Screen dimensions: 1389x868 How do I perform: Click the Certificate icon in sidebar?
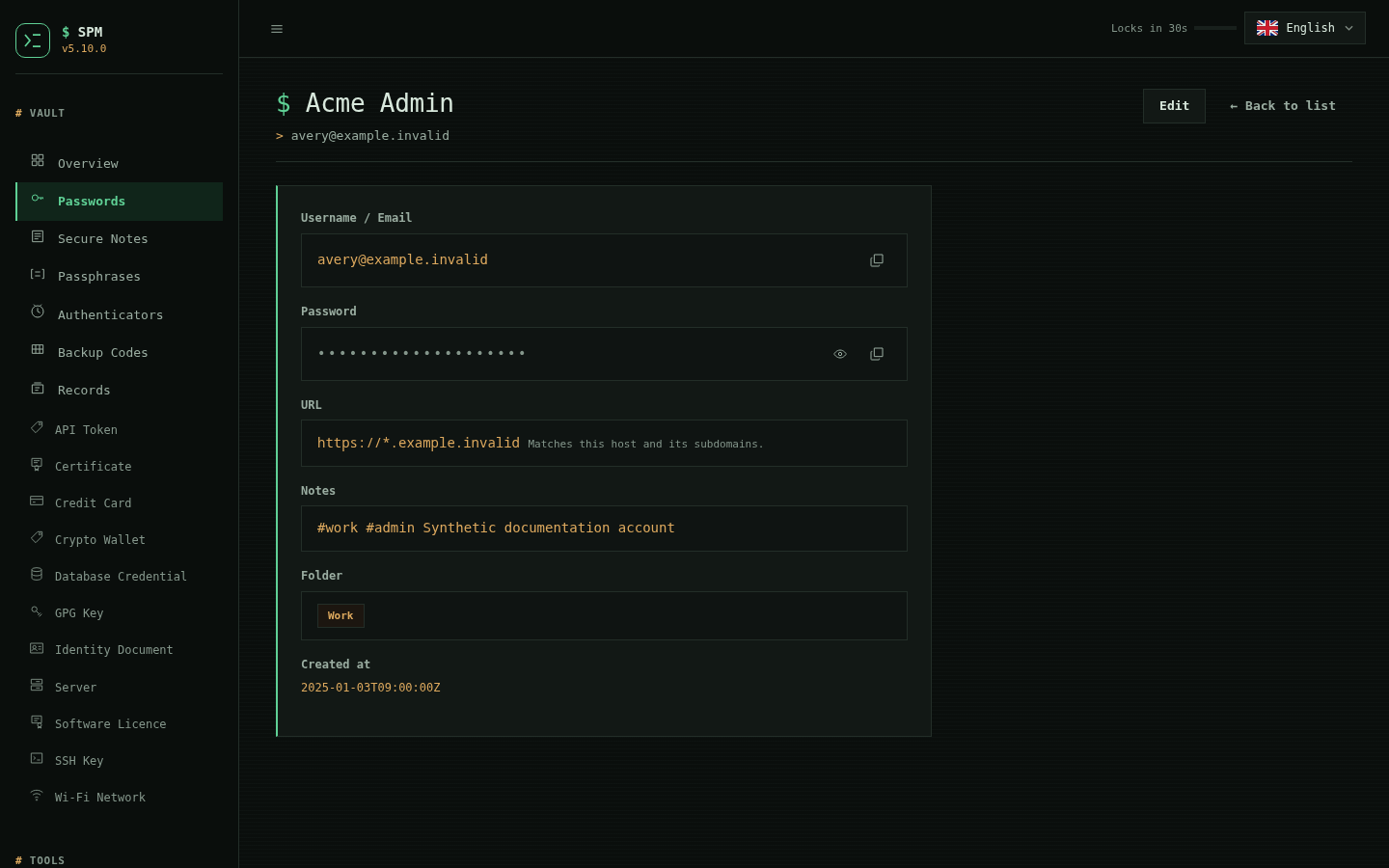37,464
